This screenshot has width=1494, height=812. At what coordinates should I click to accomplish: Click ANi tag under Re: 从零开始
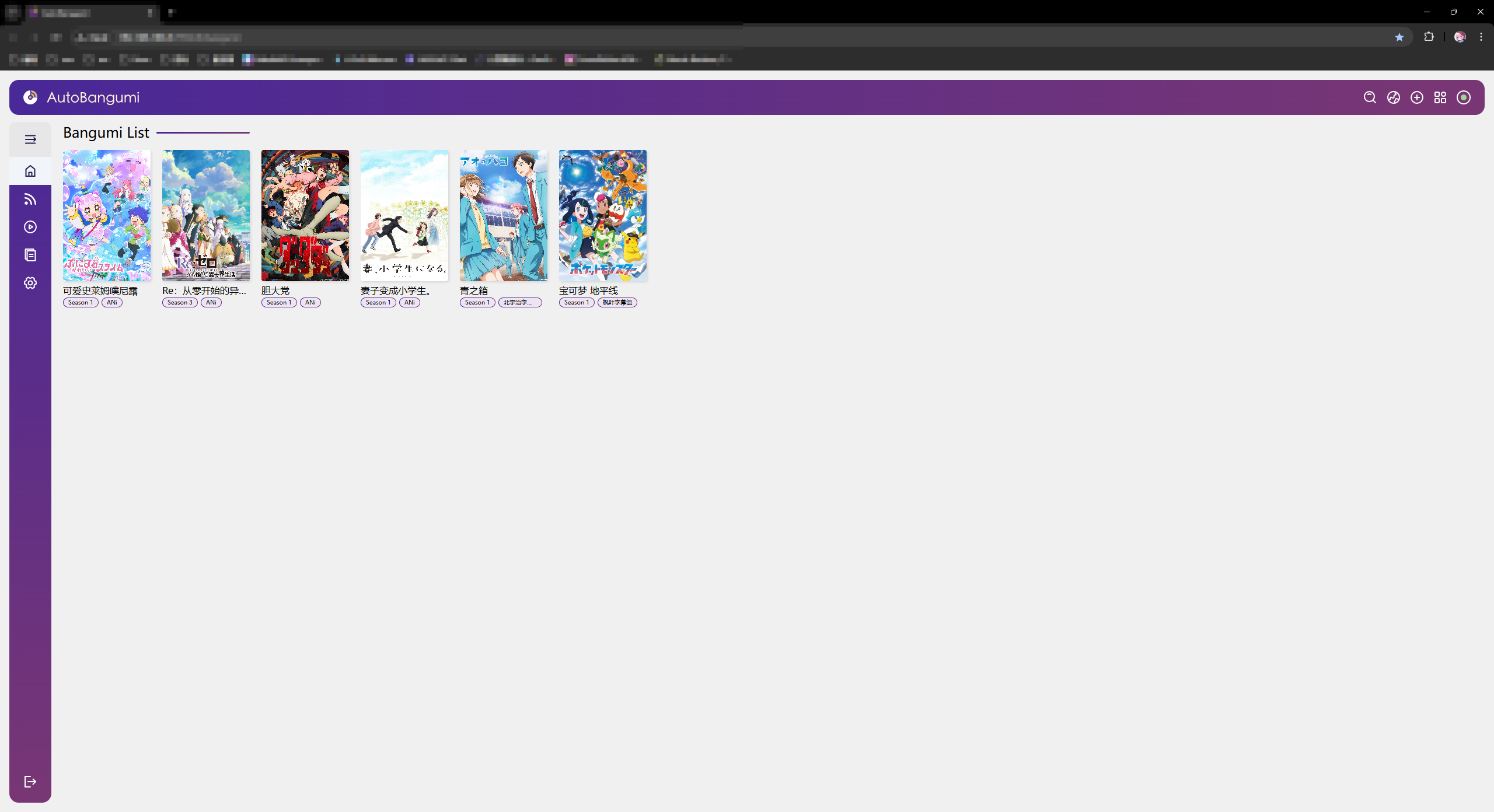[x=211, y=302]
